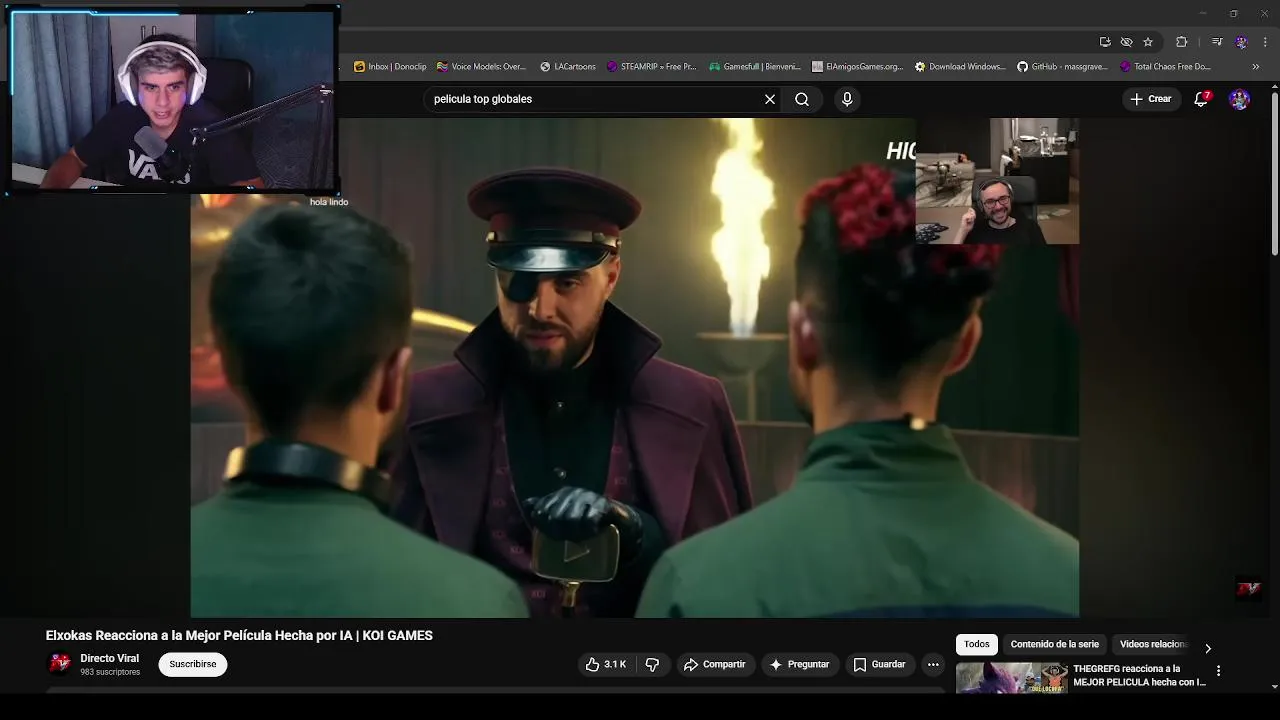Select the Todos filter chip
Image resolution: width=1280 pixels, height=720 pixels.
[977, 644]
